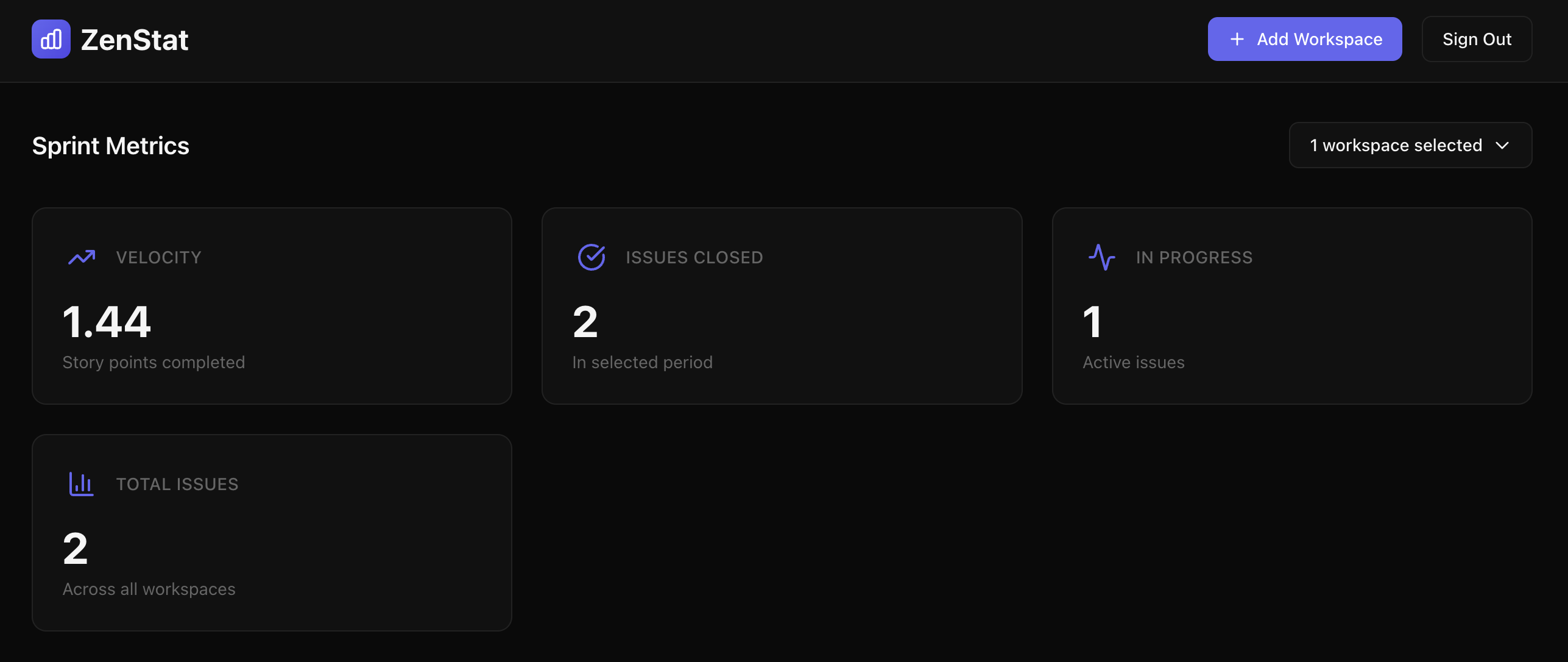Click the chevron on the workspace selector
Image resolution: width=1568 pixels, height=662 pixels.
click(1502, 145)
